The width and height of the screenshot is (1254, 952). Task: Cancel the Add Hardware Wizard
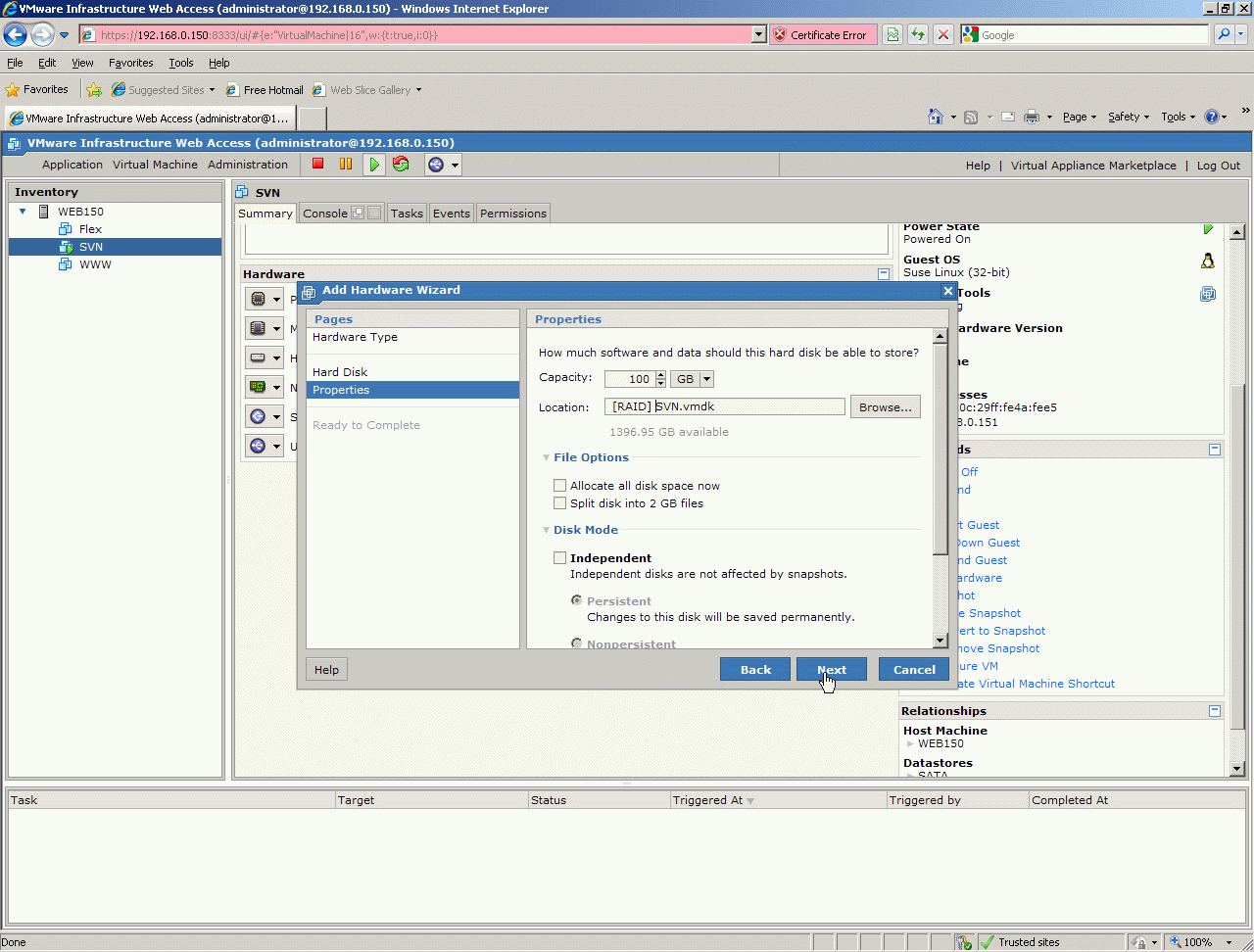point(914,670)
